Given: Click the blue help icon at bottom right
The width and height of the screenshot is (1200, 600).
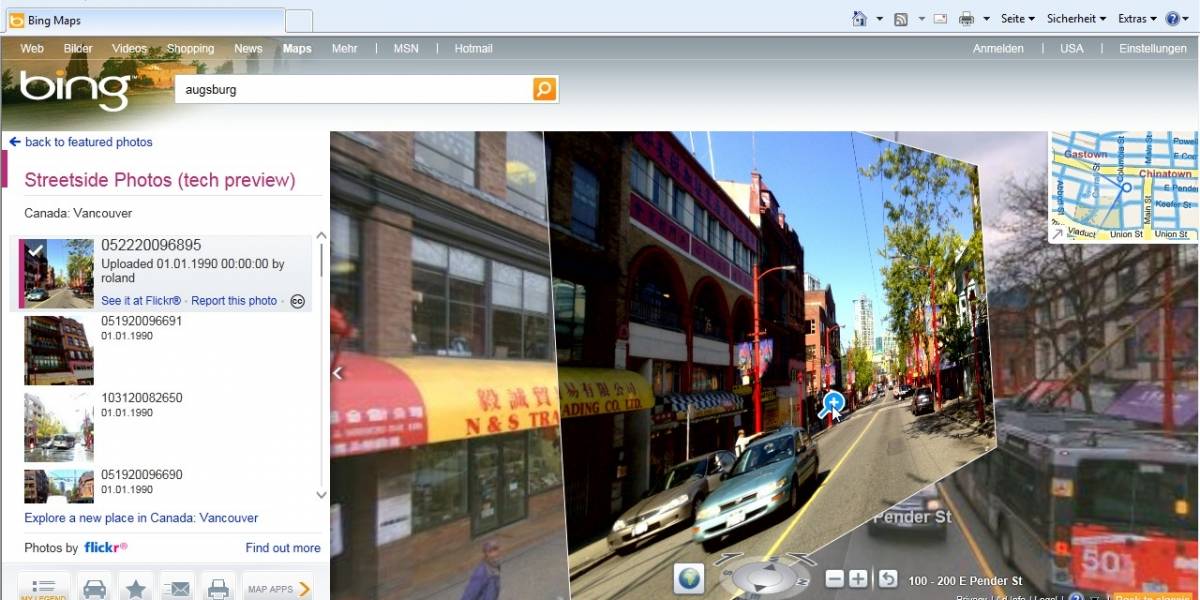Looking at the screenshot, I should pos(1075,597).
